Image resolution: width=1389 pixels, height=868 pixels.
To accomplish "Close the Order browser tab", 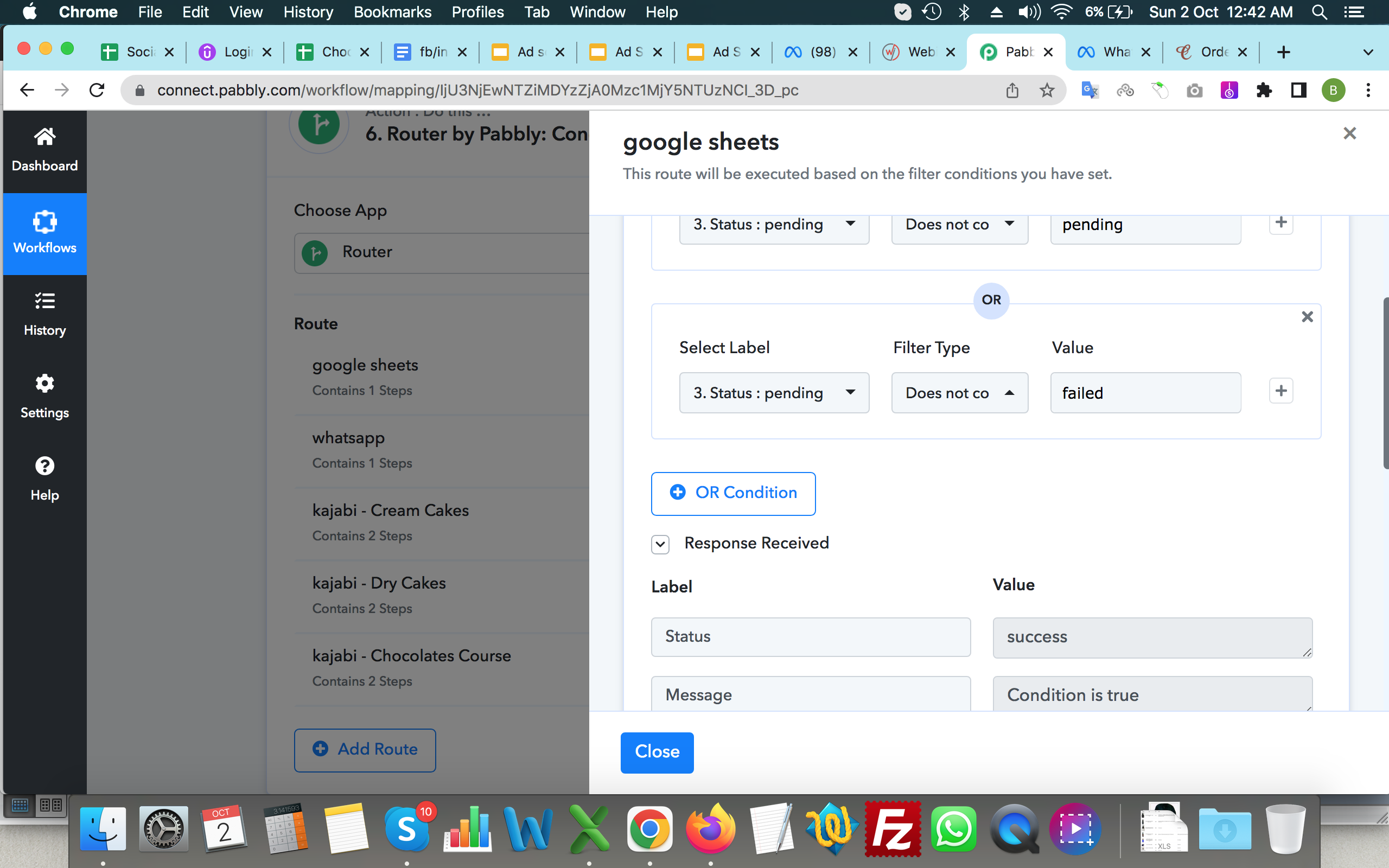I will [x=1243, y=52].
